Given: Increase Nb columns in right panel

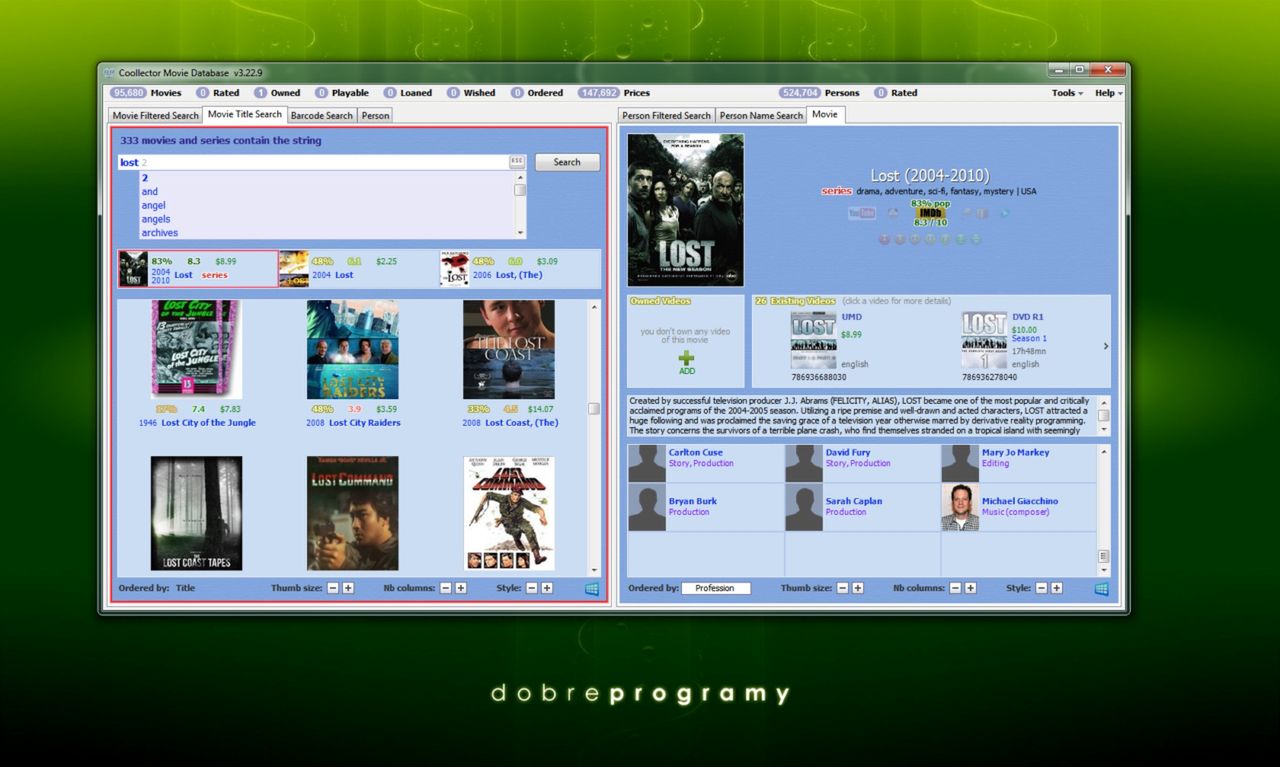Looking at the screenshot, I should click(971, 588).
